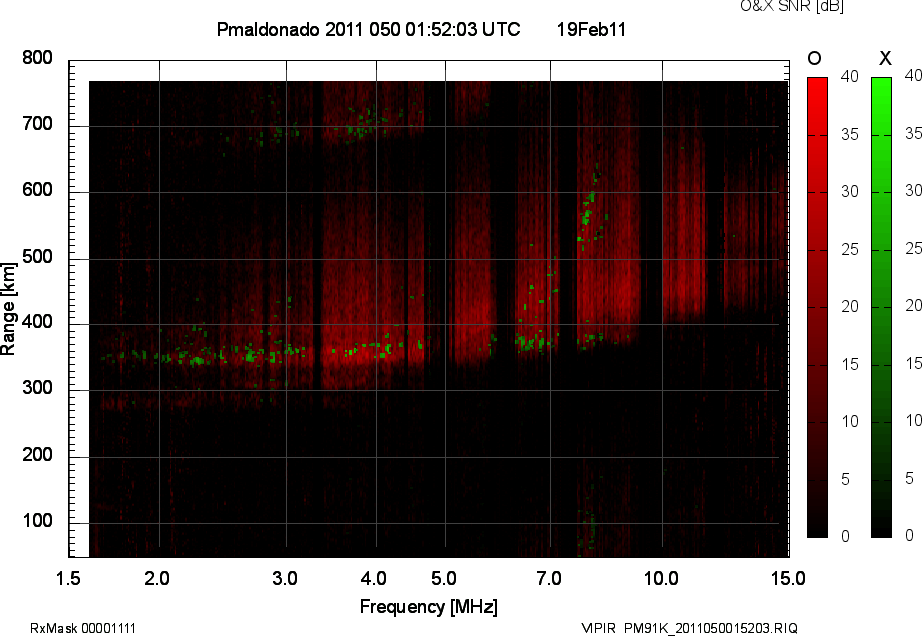Click the 40 dB label on O color bar
Viewport: 922px width, 636px height.
850,76
